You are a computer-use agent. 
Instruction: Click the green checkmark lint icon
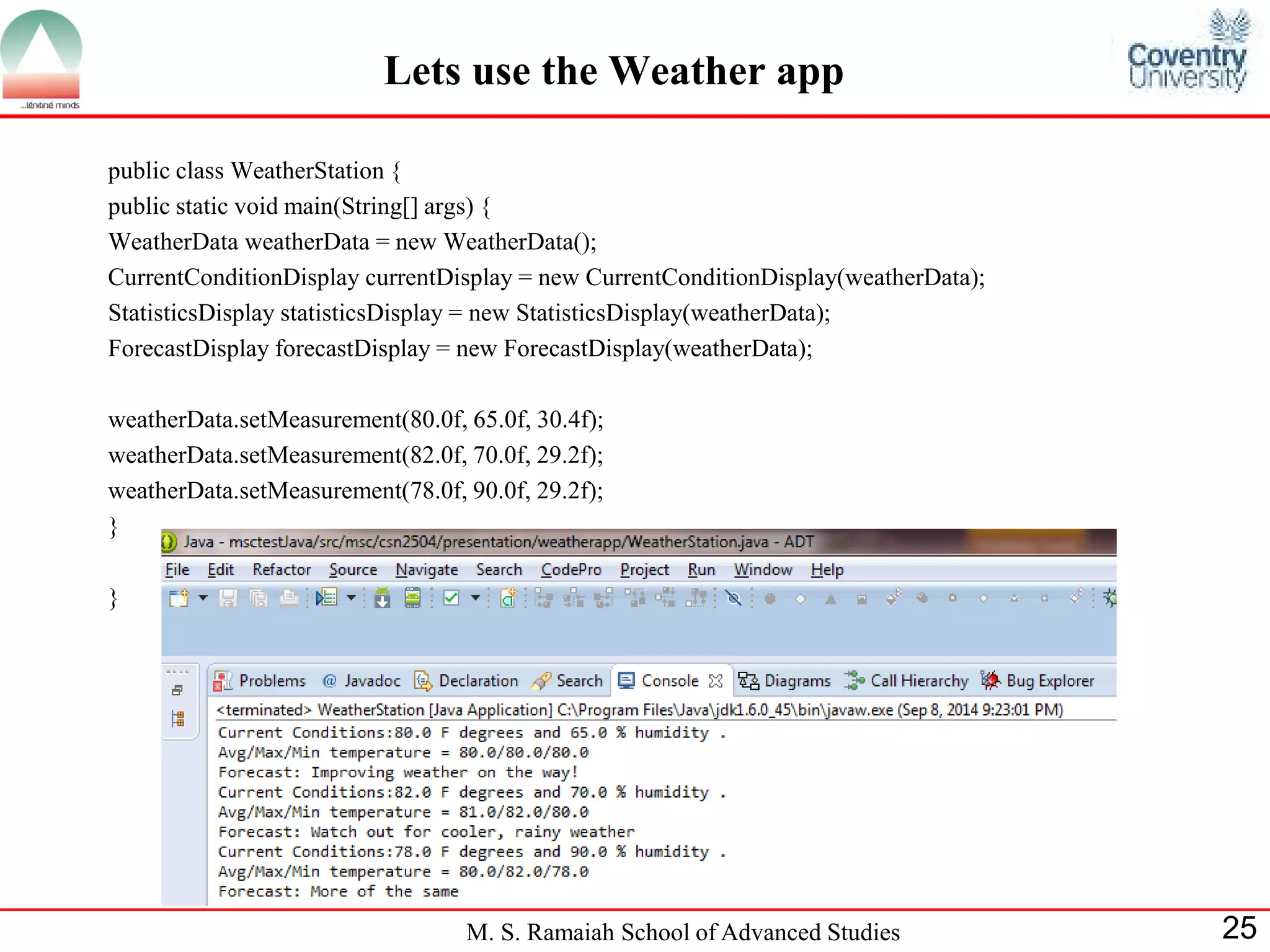[451, 598]
